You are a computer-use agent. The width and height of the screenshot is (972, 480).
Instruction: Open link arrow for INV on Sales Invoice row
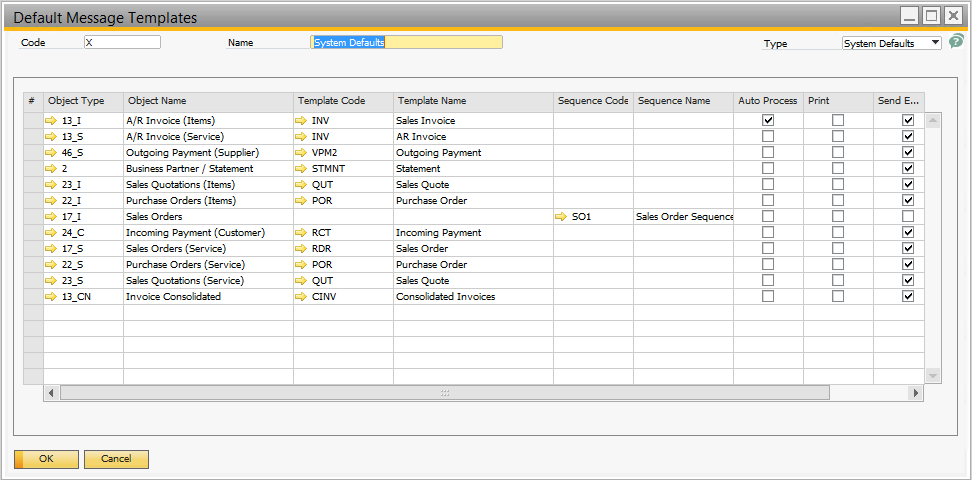point(301,120)
